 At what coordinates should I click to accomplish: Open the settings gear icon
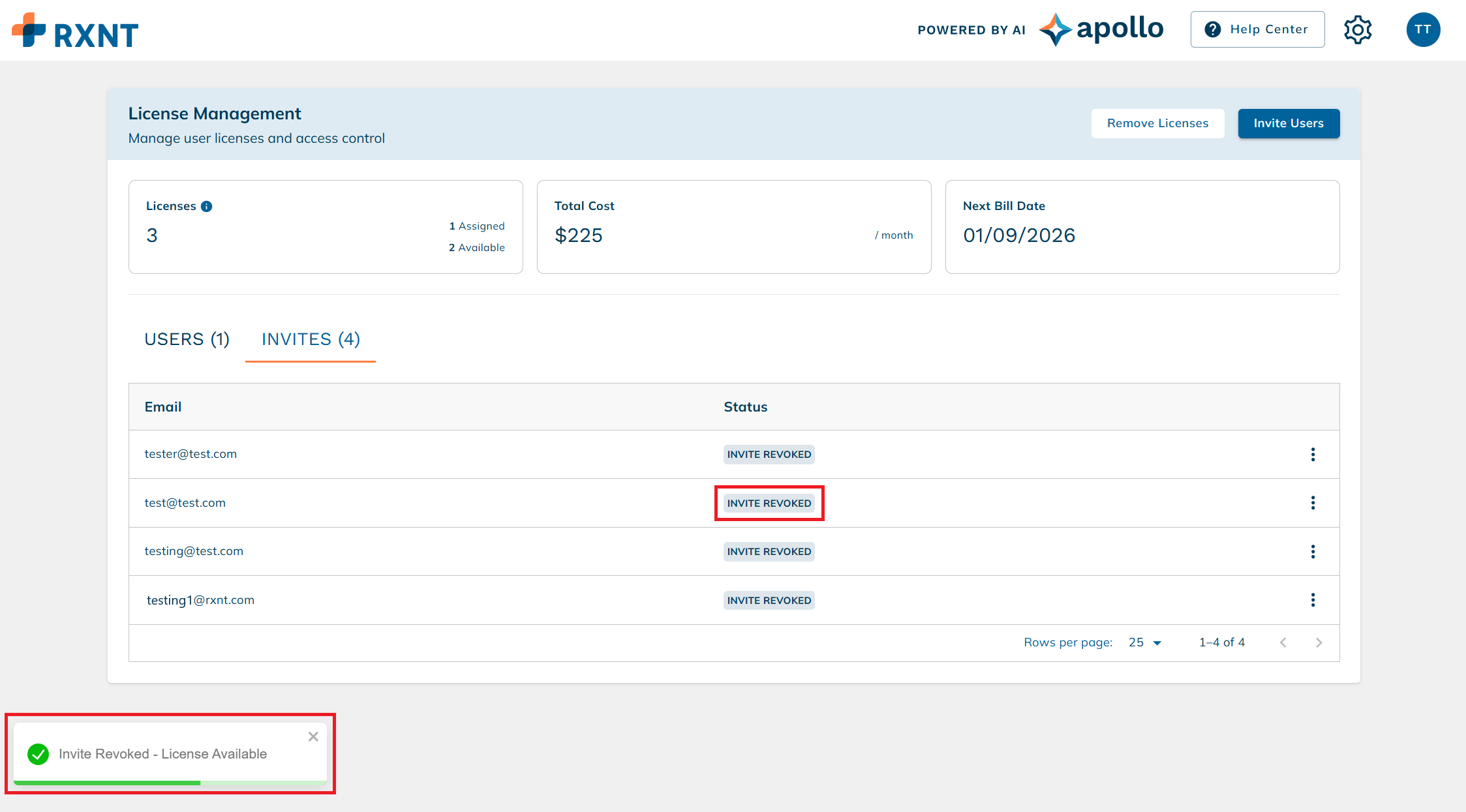(1358, 30)
